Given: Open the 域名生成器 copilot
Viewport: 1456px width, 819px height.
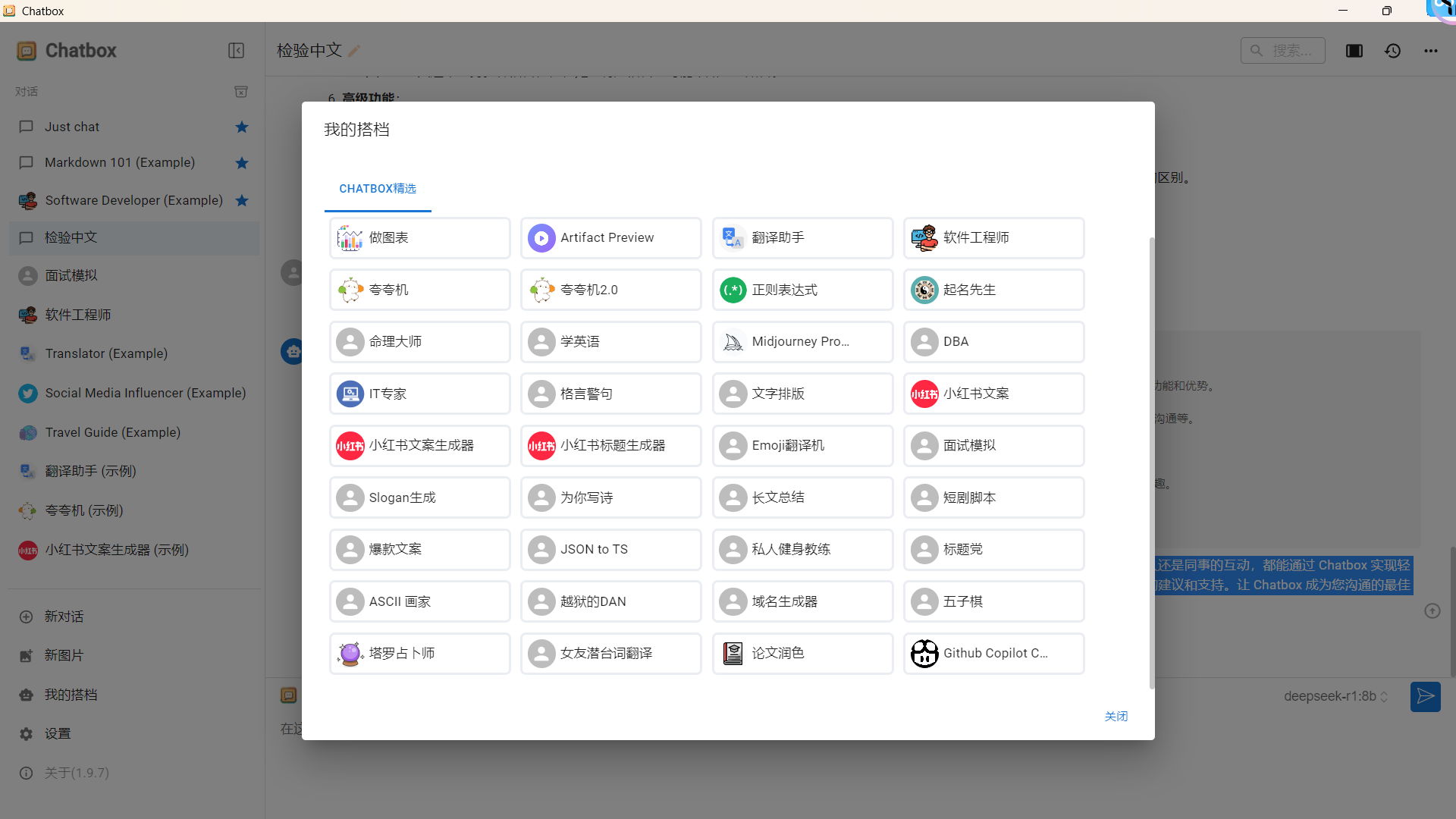Looking at the screenshot, I should point(803,602).
